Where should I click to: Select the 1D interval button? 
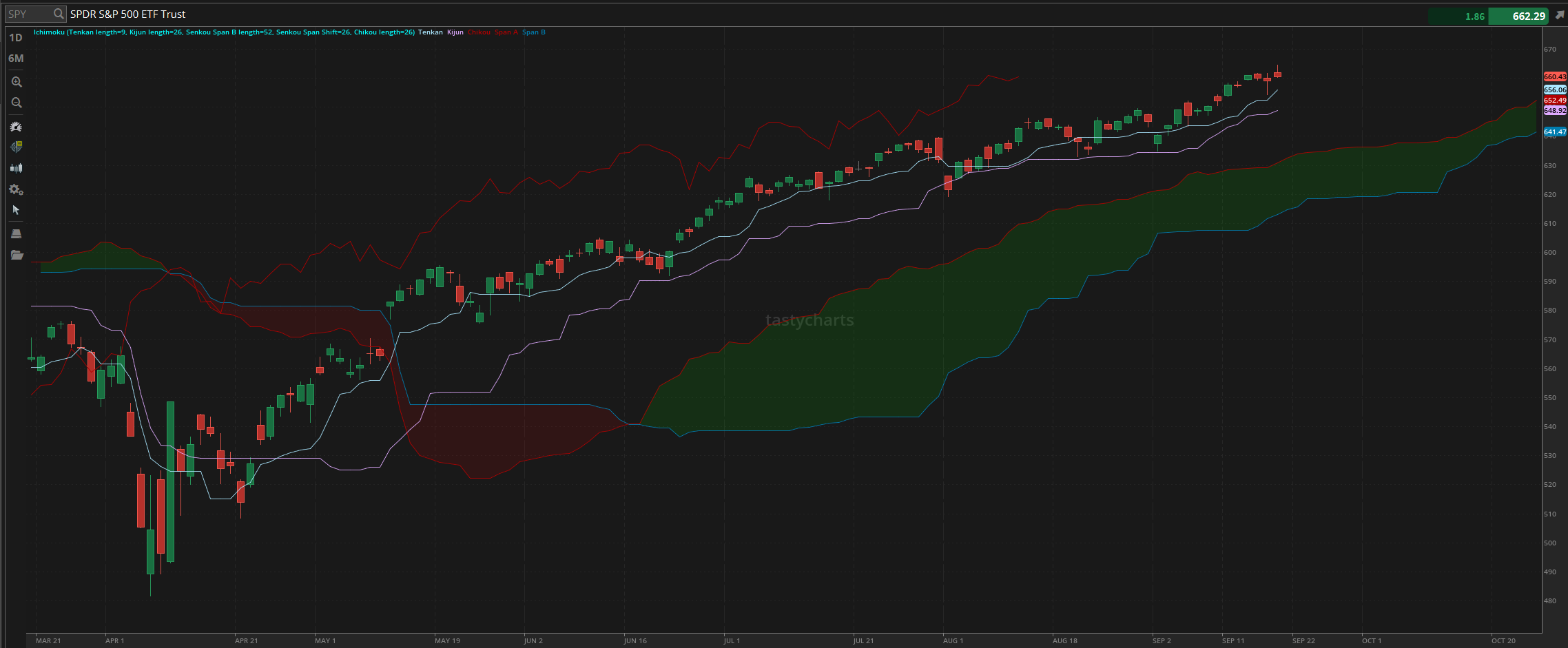coord(16,38)
